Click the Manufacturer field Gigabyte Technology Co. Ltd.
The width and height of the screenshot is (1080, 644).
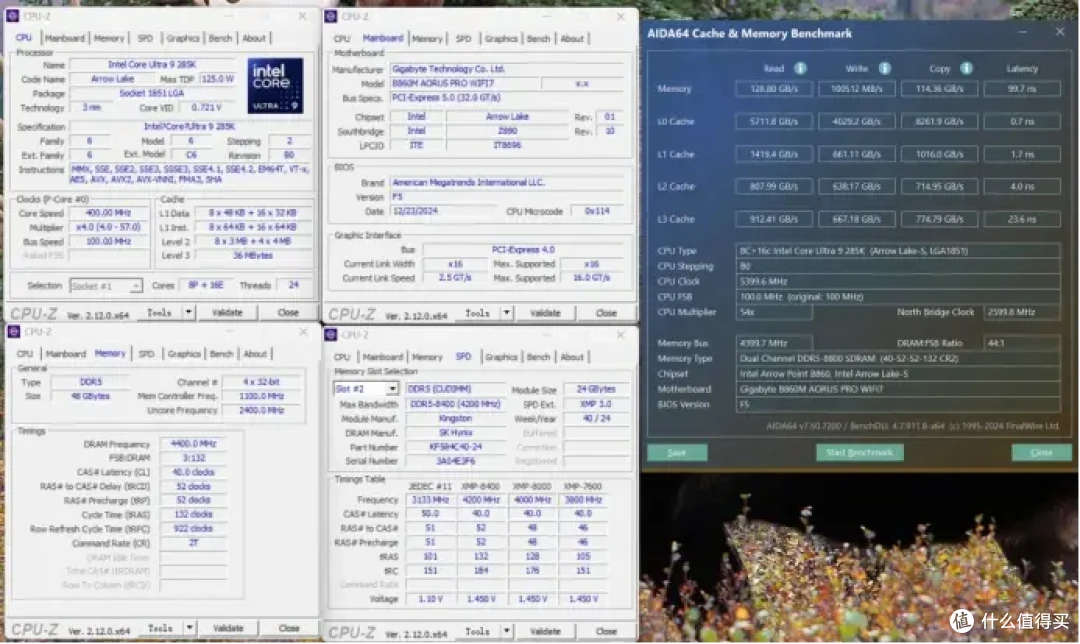pos(507,69)
